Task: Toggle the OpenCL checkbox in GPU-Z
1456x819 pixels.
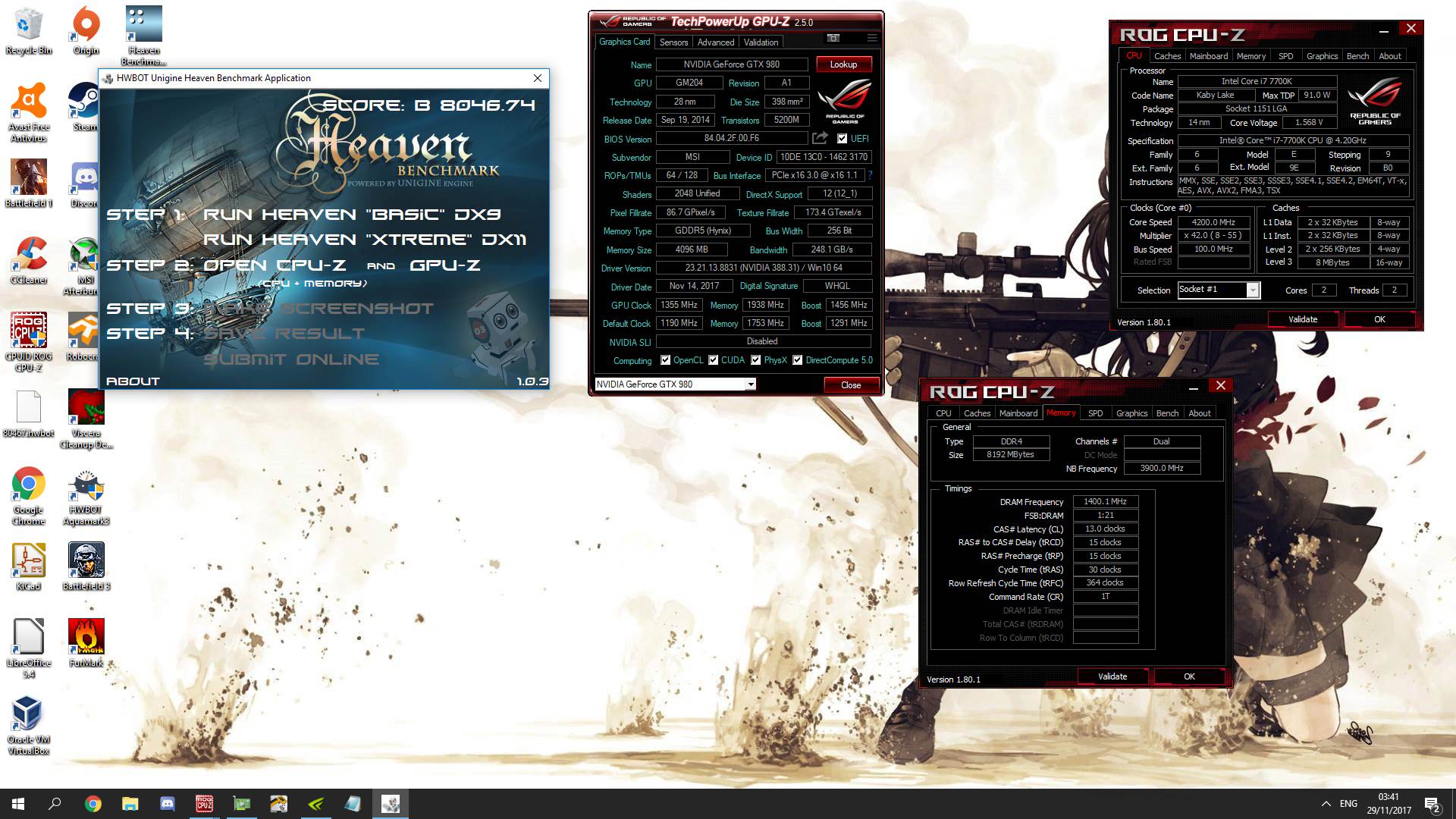Action: point(665,360)
